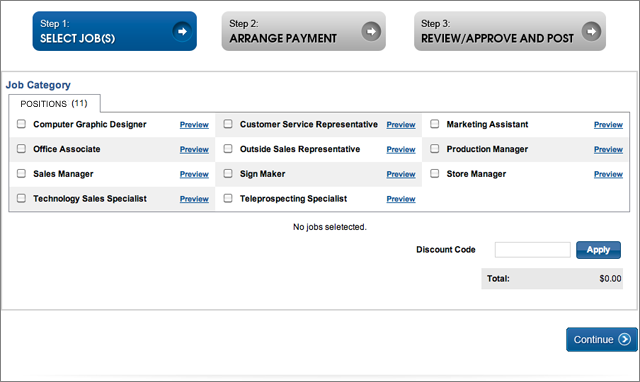Preview the Sign Maker position

[x=401, y=175]
